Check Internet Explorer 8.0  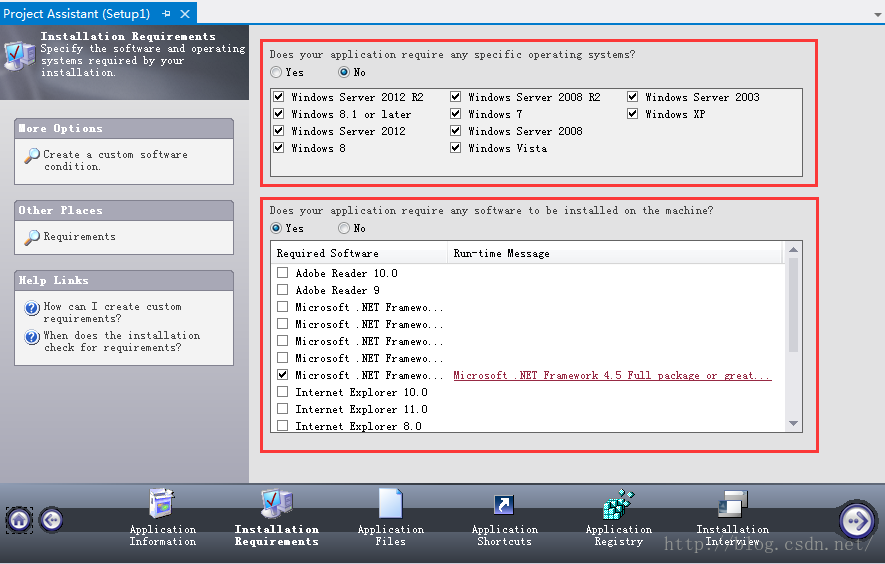tap(283, 425)
